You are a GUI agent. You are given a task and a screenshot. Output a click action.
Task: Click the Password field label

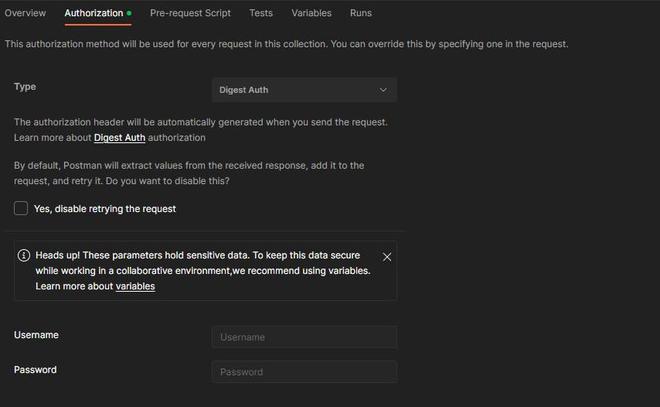[35, 370]
